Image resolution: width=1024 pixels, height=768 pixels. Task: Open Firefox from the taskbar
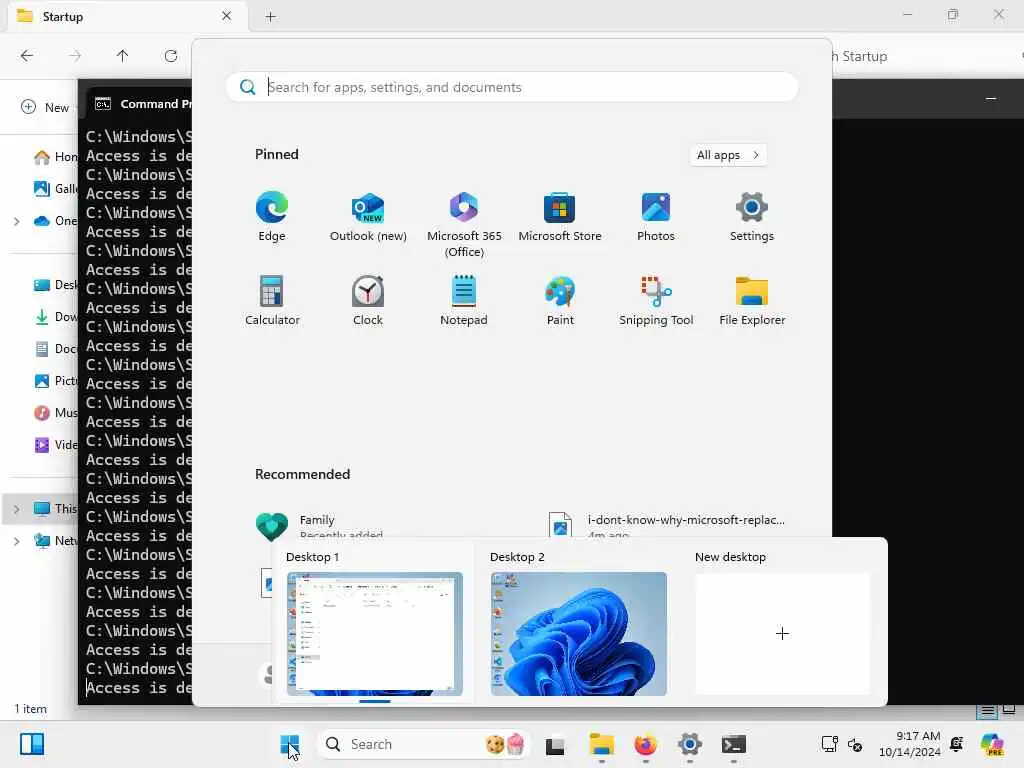coord(645,744)
